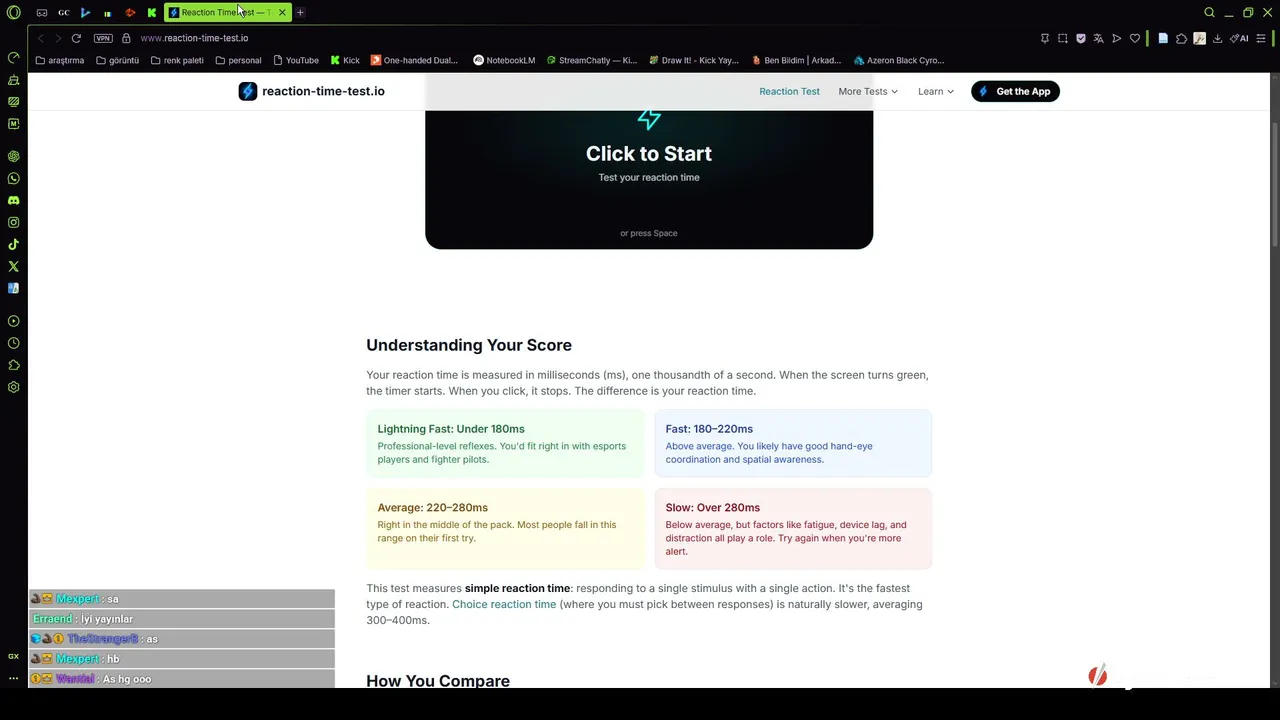The width and height of the screenshot is (1280, 720).
Task: Open the AI assistant toolbar icon
Action: pyautogui.click(x=1239, y=38)
